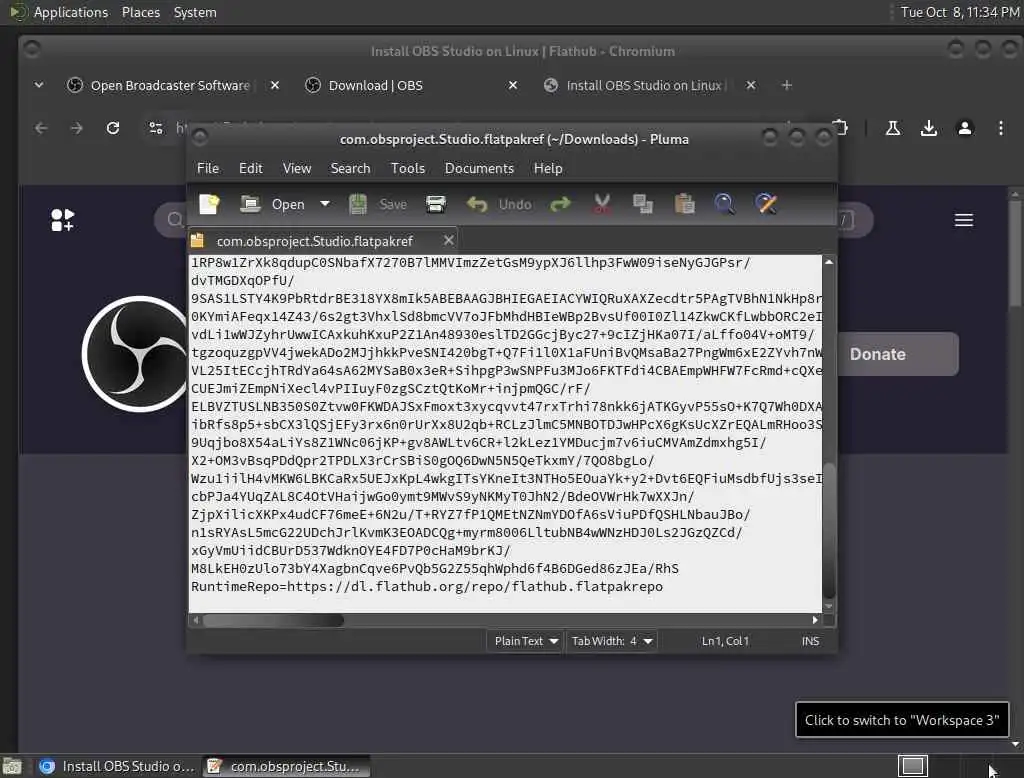Click the Cut scissors icon

pos(602,204)
